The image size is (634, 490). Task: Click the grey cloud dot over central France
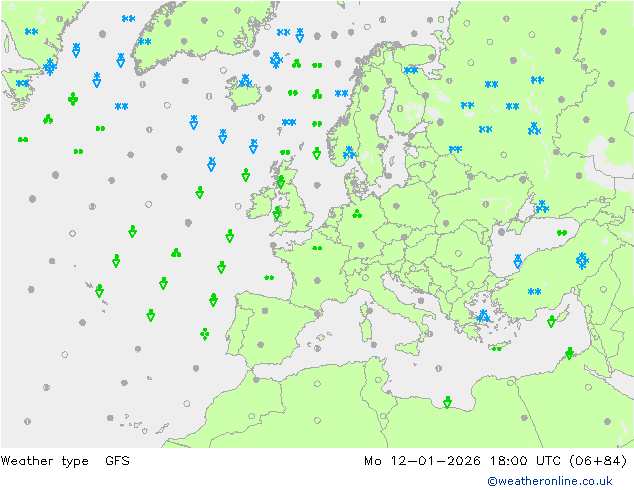(317, 280)
